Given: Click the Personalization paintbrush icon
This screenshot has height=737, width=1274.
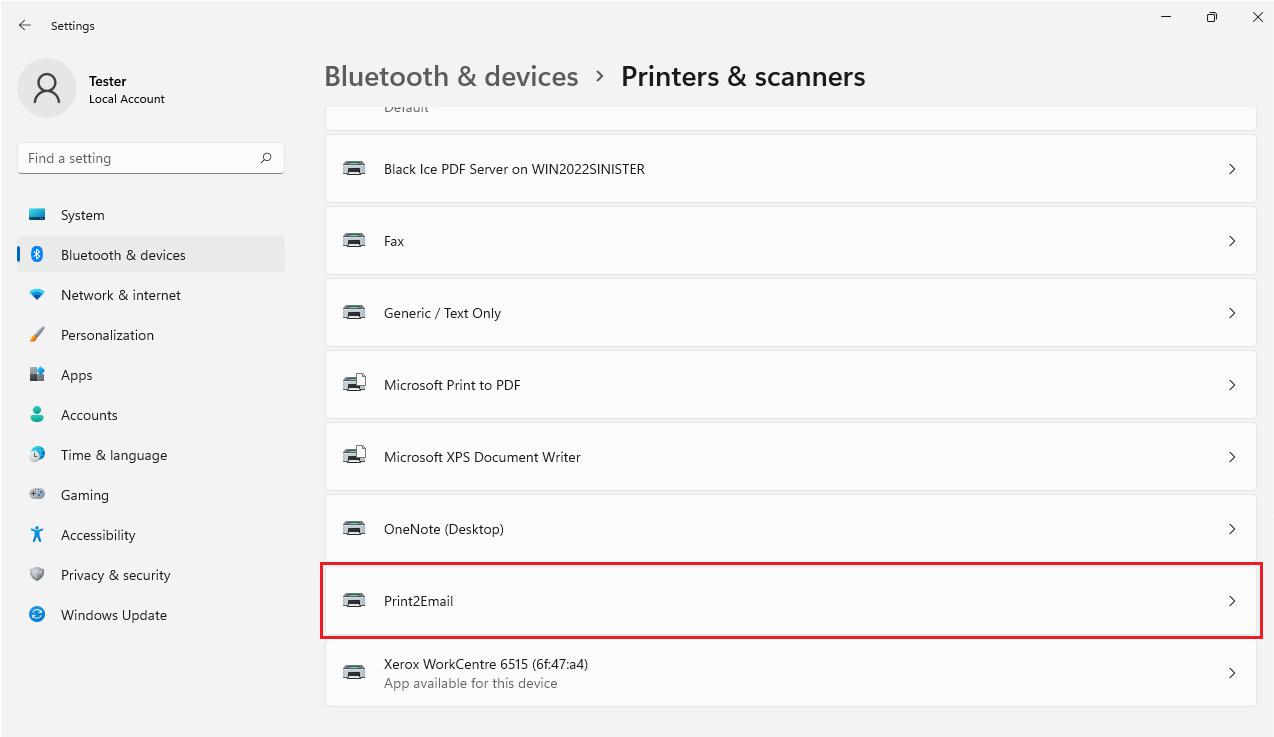Looking at the screenshot, I should [x=37, y=335].
